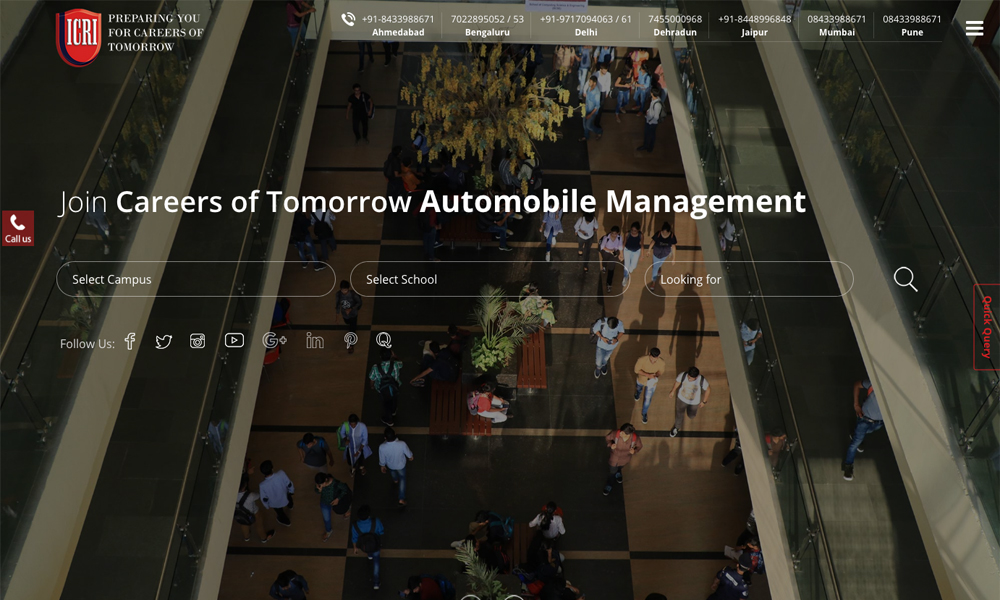Image resolution: width=1000 pixels, height=600 pixels.
Task: Click the Bengaluru contact number
Action: [x=487, y=19]
